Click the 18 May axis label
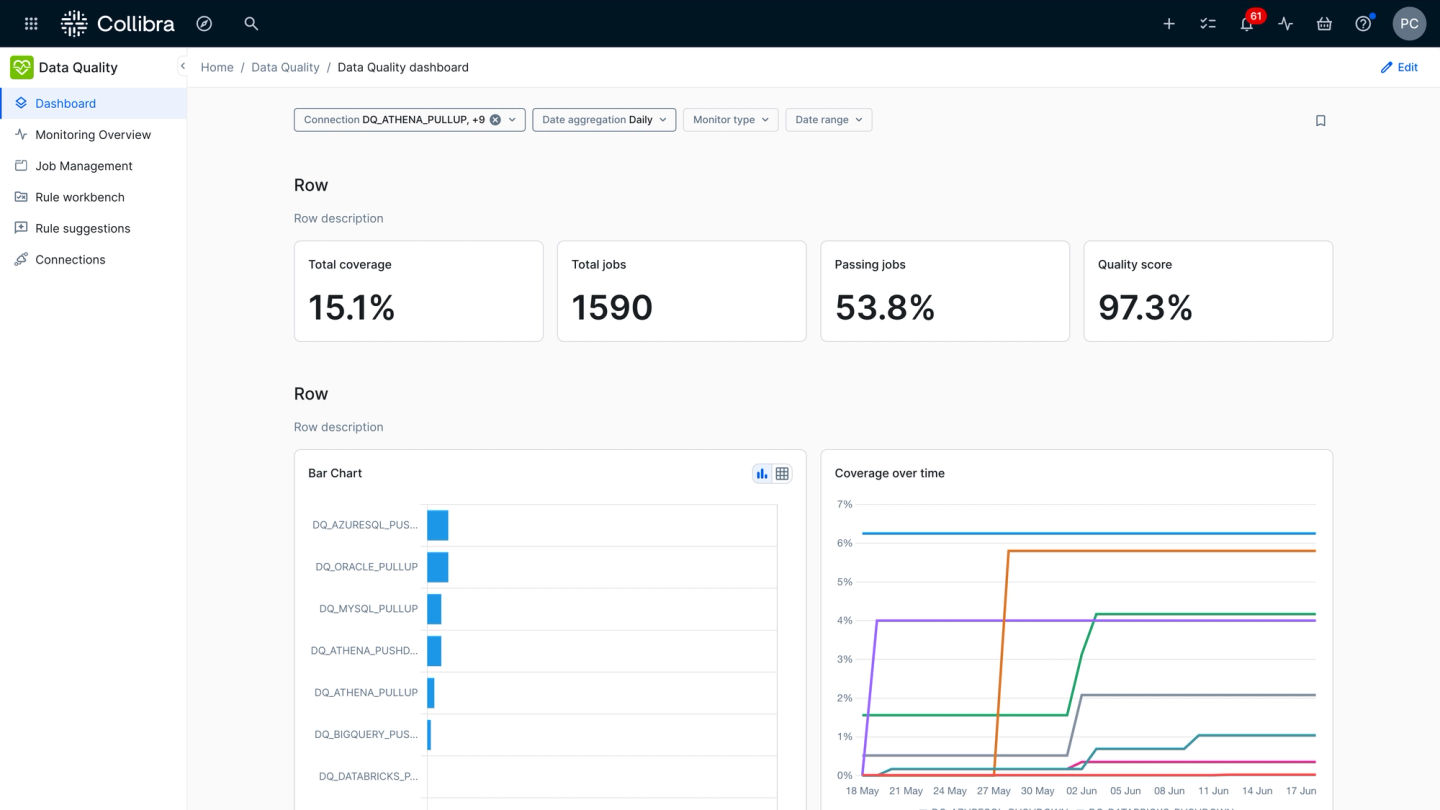1440x810 pixels. coord(862,791)
